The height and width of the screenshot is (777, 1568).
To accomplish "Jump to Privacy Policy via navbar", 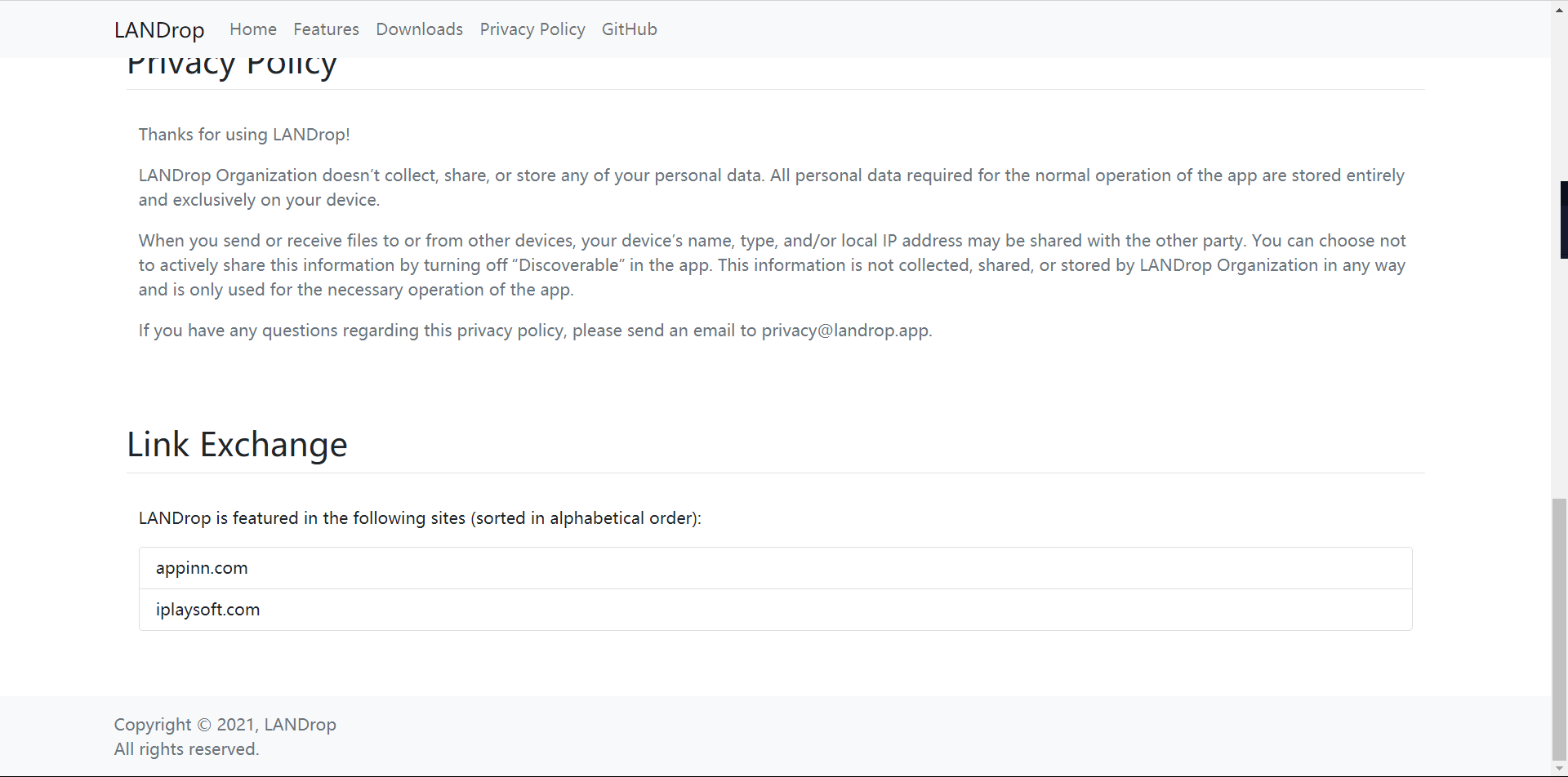I will coord(532,29).
